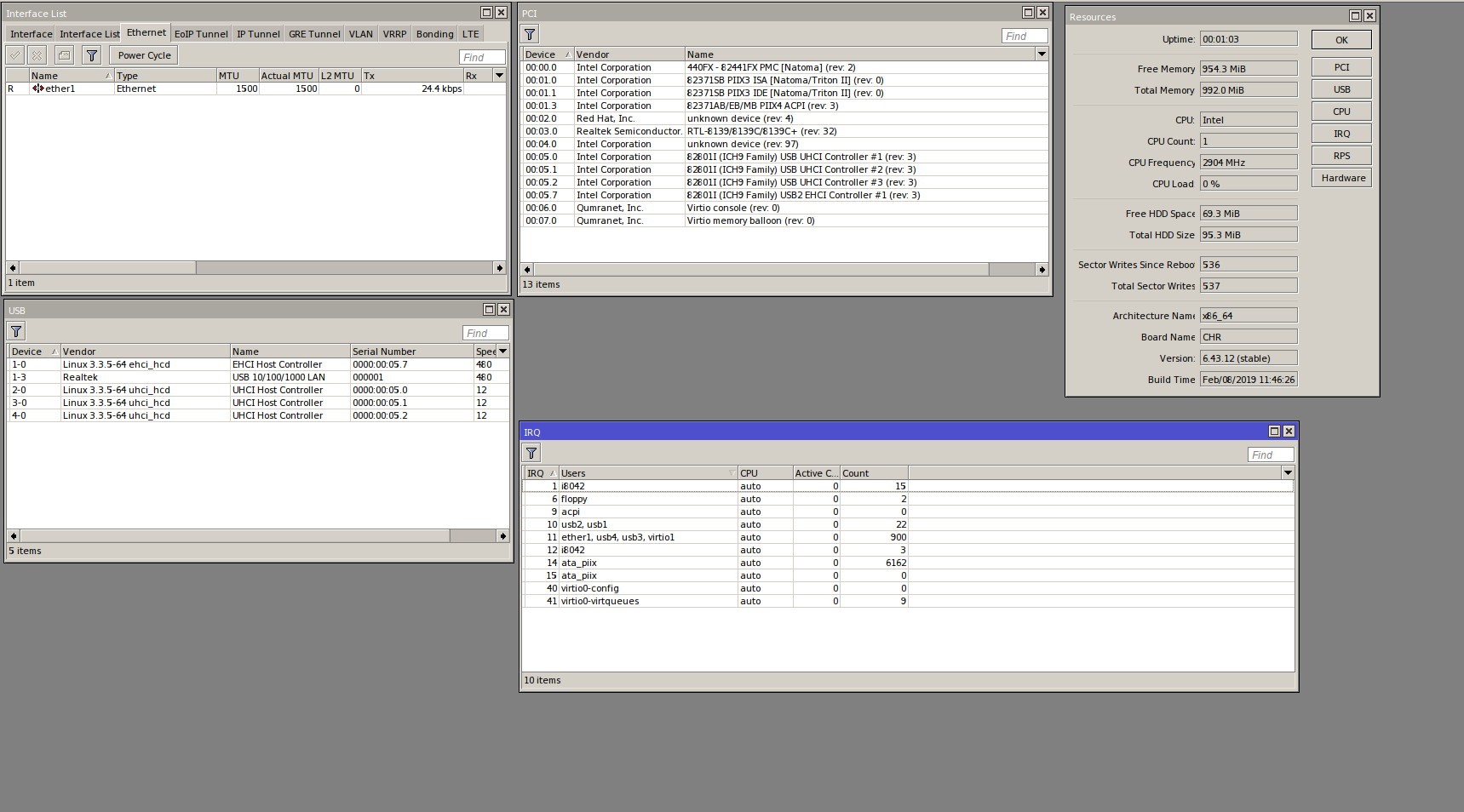Viewport: 1464px width, 812px height.
Task: Open the filter funnel in USB window
Action: [16, 332]
